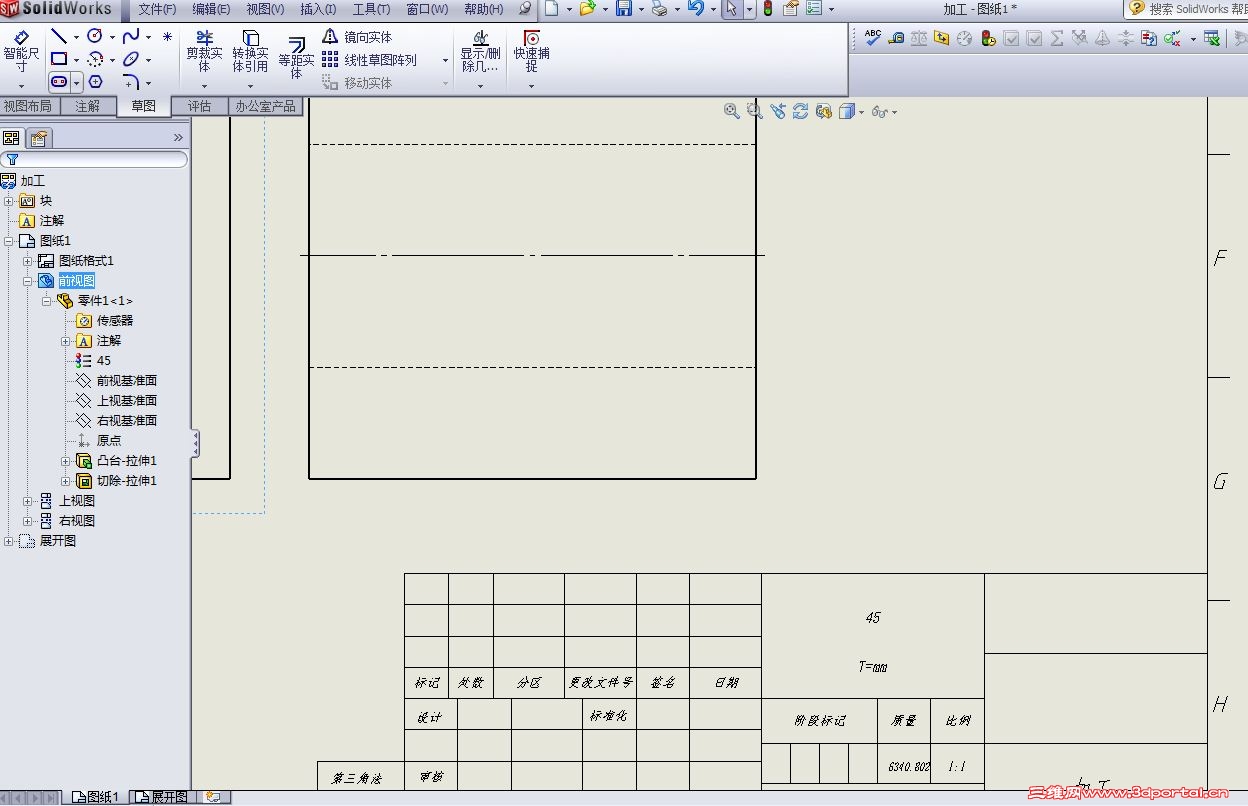Image resolution: width=1248 pixels, height=806 pixels.
Task: Select the Slot sketch tool
Action: point(59,82)
